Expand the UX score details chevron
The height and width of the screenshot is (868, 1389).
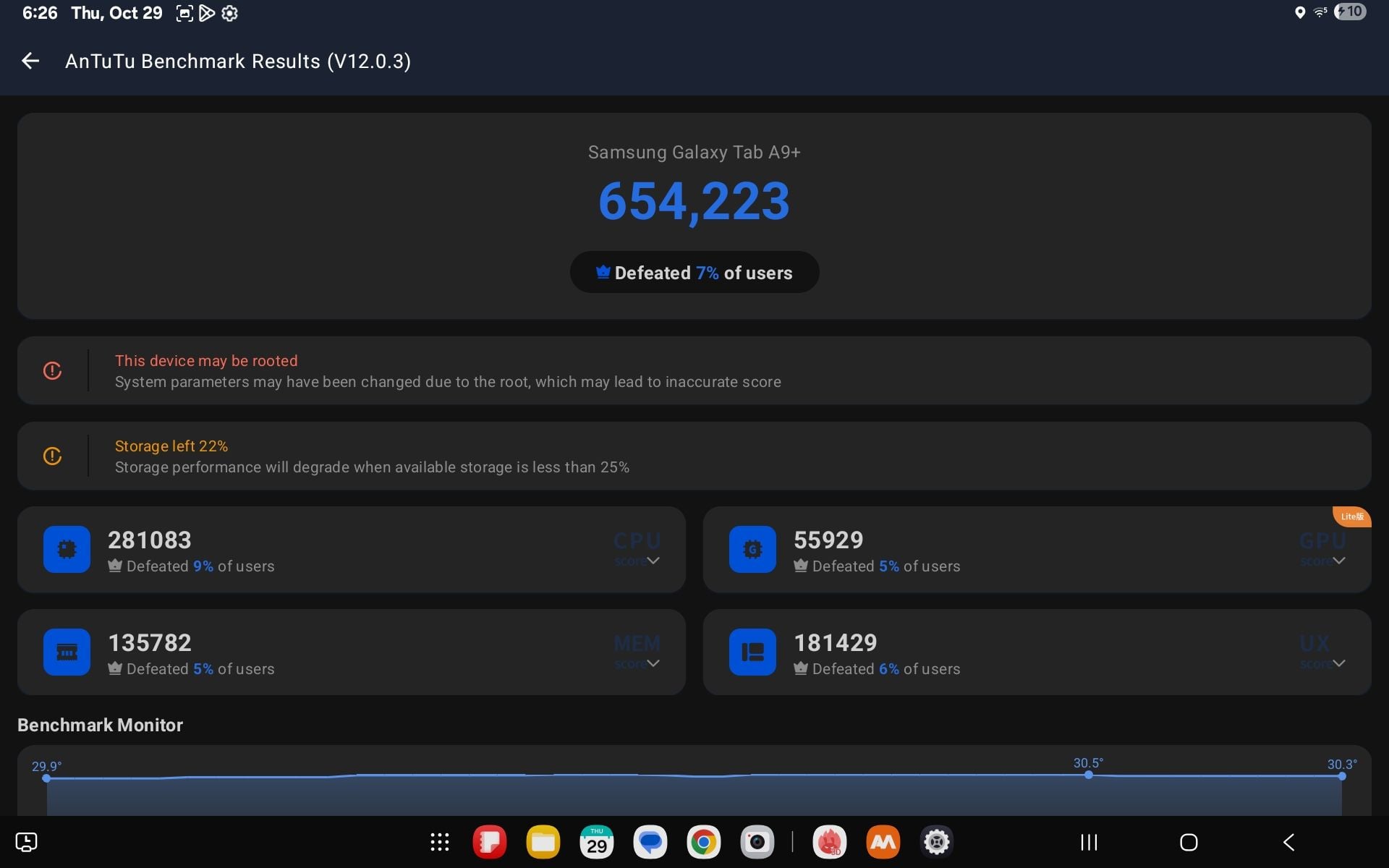(1339, 663)
